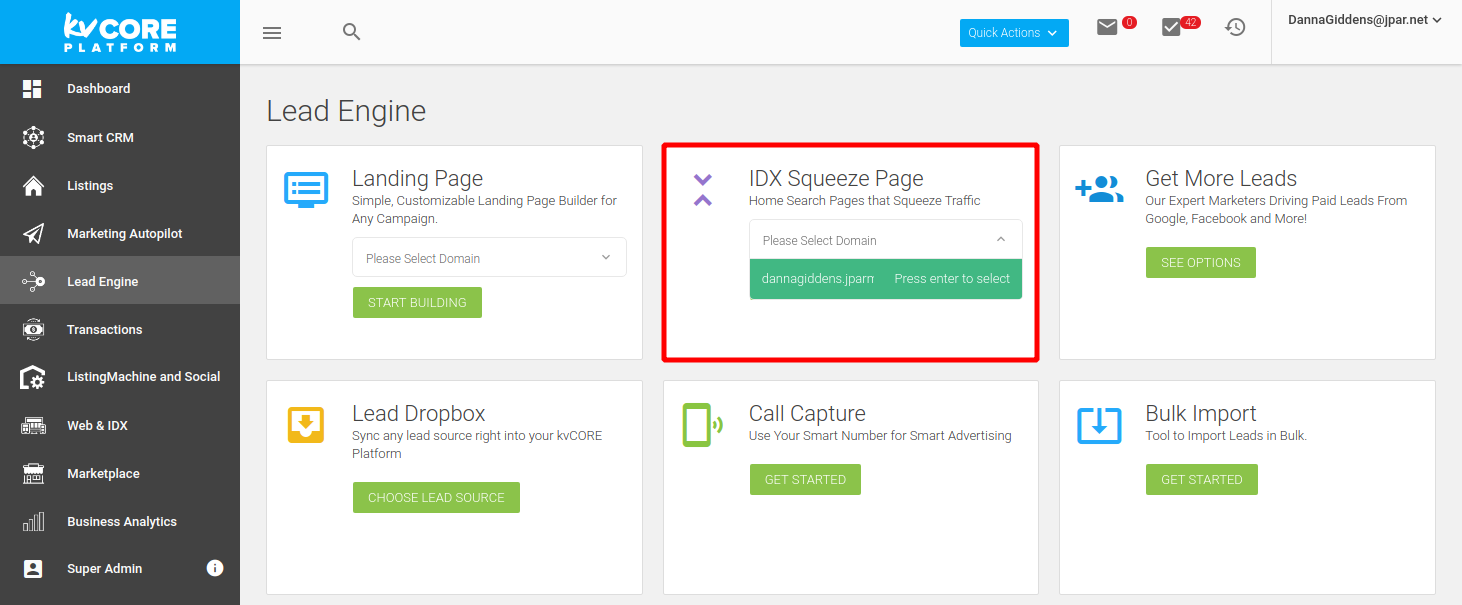Viewport: 1462px width, 605px height.
Task: Open Business Analytics menu item
Action: (120, 521)
